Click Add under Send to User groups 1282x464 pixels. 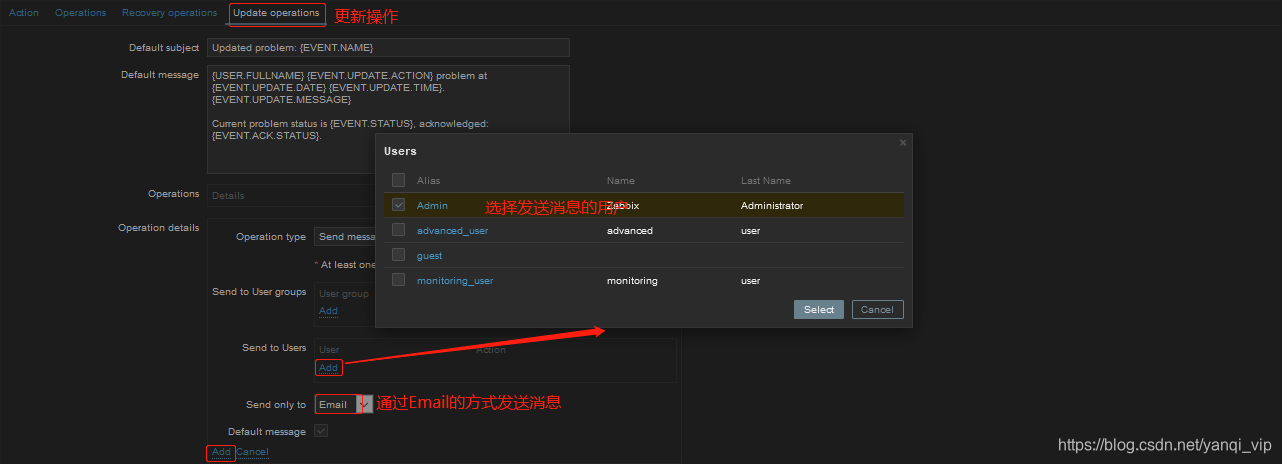click(328, 311)
